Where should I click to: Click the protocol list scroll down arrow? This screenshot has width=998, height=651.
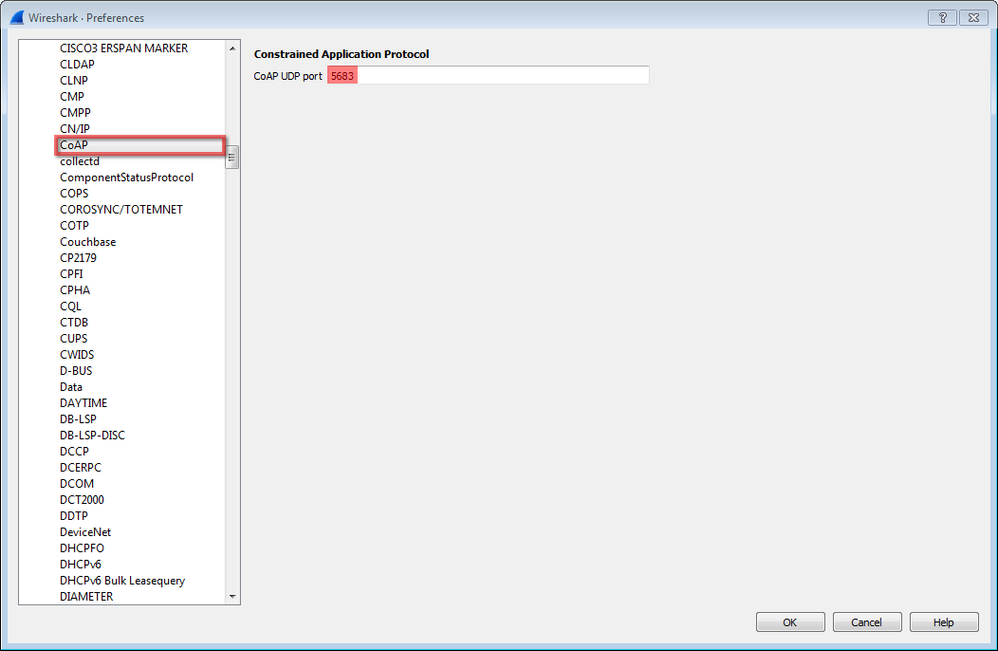click(232, 596)
